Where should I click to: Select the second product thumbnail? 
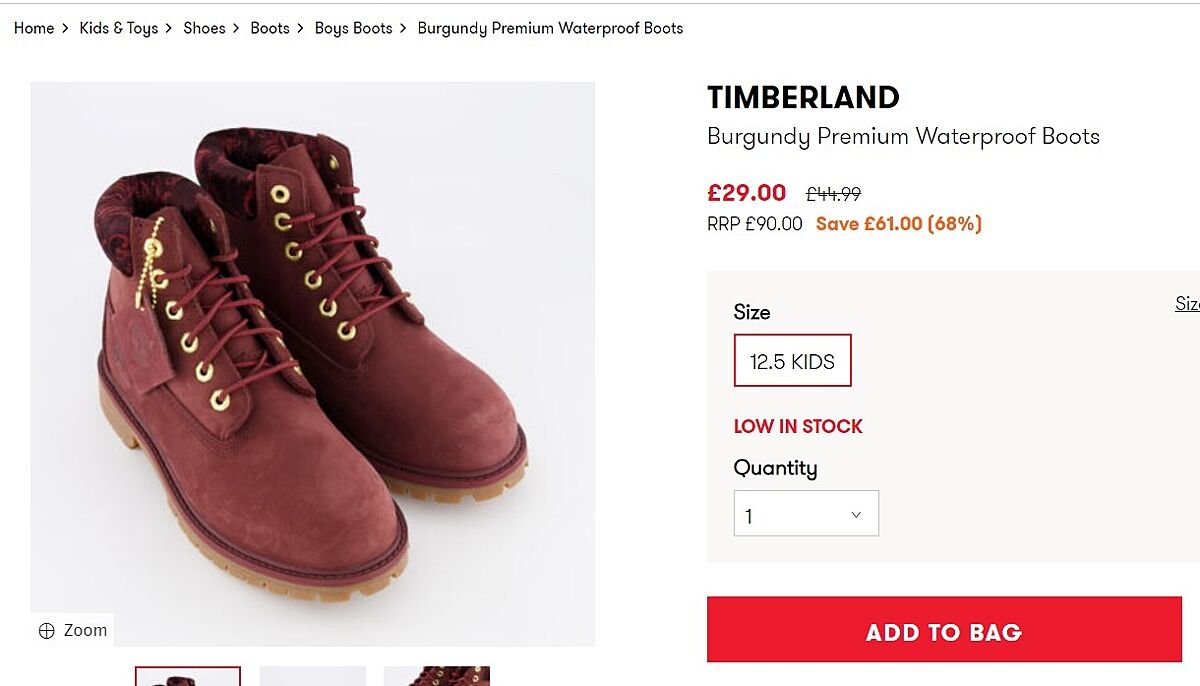312,677
